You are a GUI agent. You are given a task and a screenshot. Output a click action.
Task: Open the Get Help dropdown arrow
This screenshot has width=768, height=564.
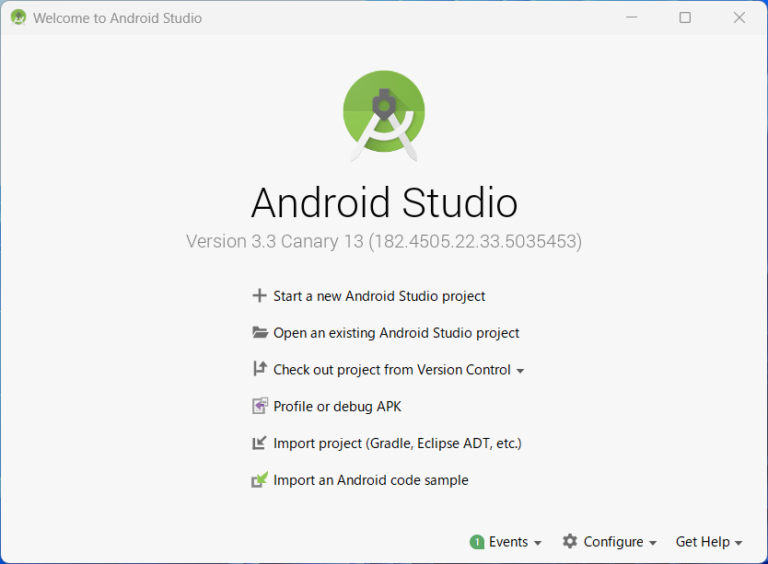739,543
